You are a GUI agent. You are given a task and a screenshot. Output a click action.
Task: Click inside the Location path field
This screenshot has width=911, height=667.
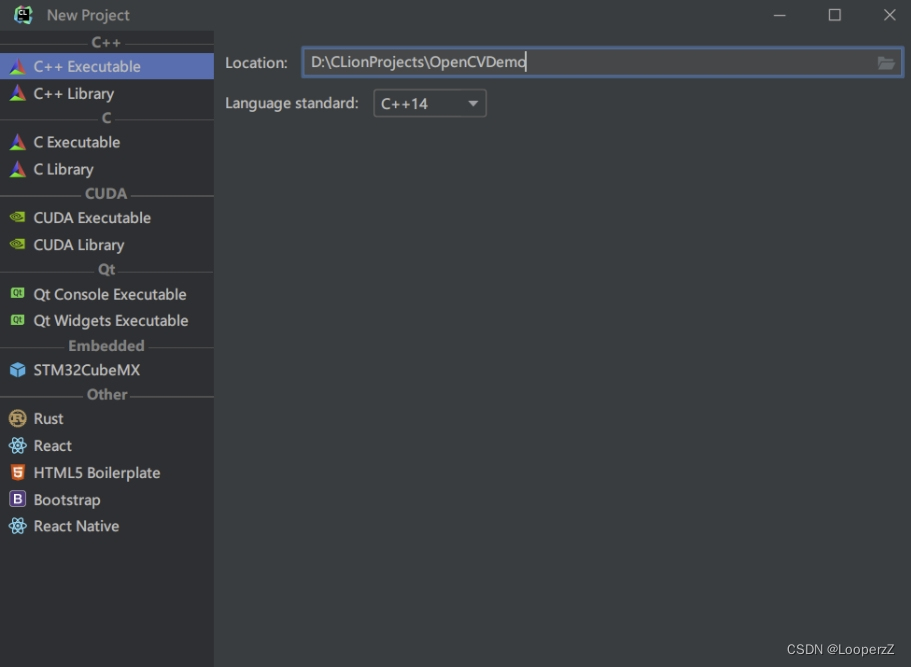click(602, 62)
